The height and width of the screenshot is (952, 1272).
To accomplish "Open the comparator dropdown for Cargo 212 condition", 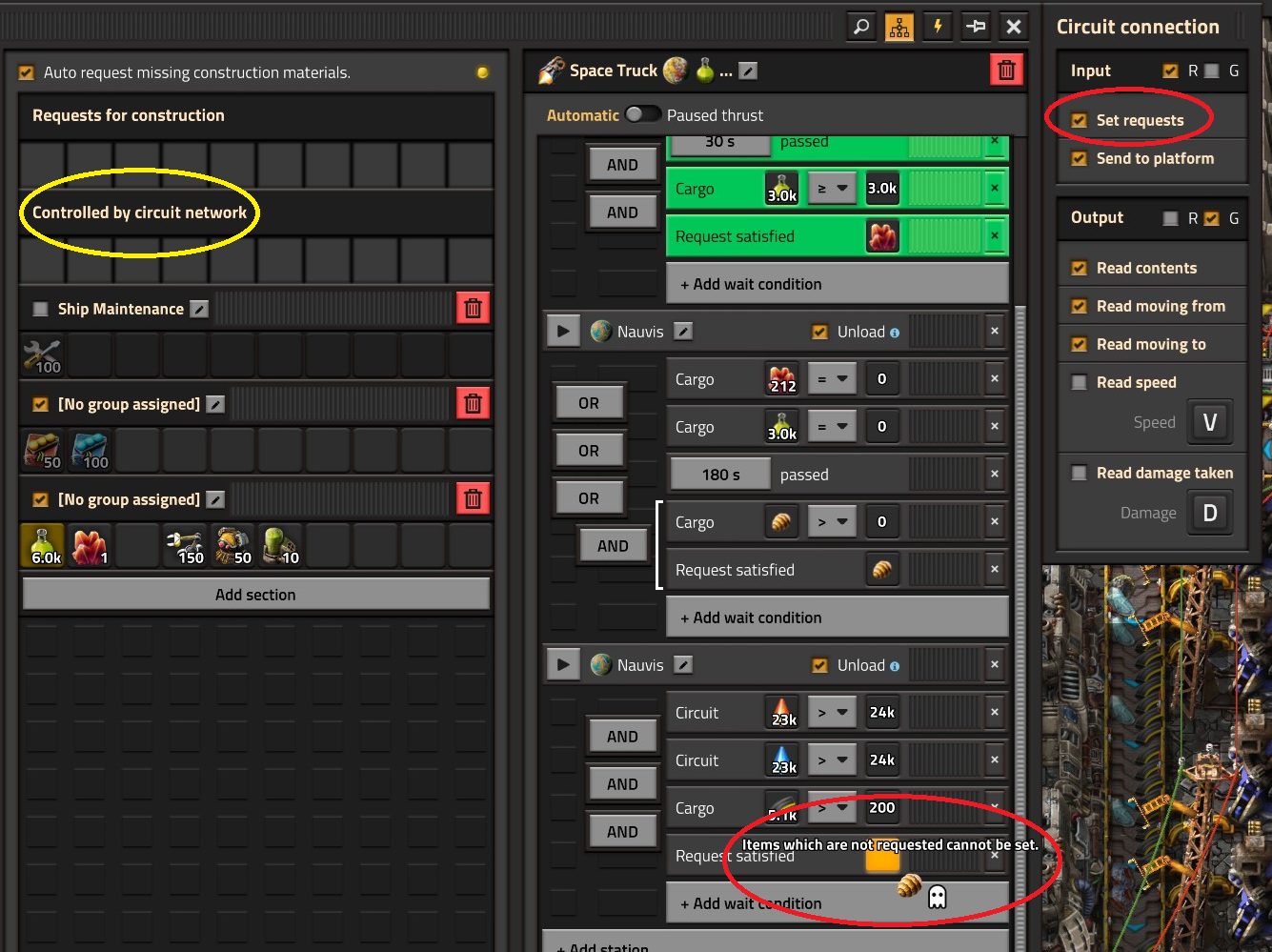I will [832, 379].
